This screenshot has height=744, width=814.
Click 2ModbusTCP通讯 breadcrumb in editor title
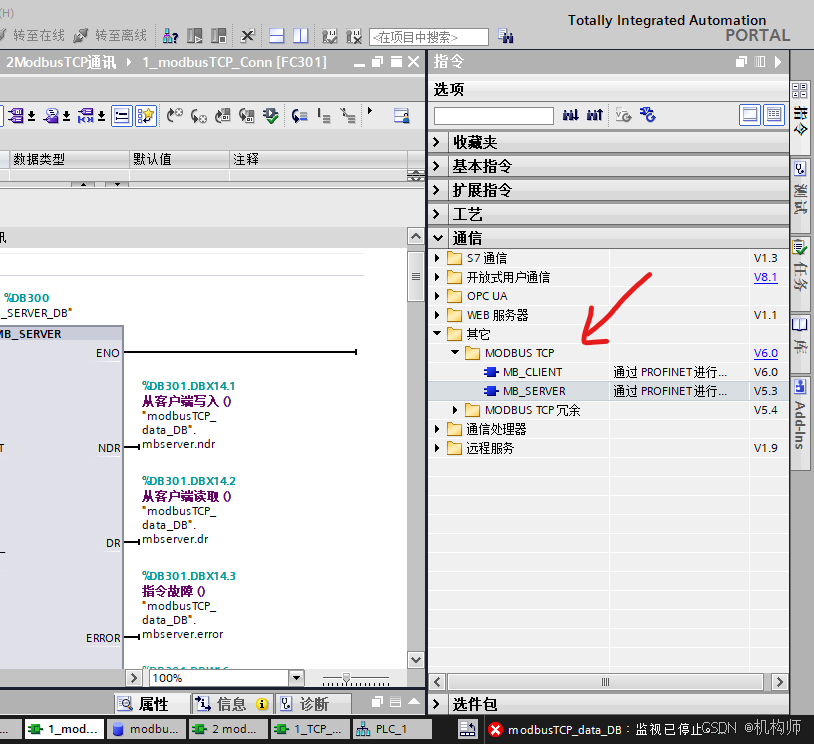pyautogui.click(x=61, y=62)
